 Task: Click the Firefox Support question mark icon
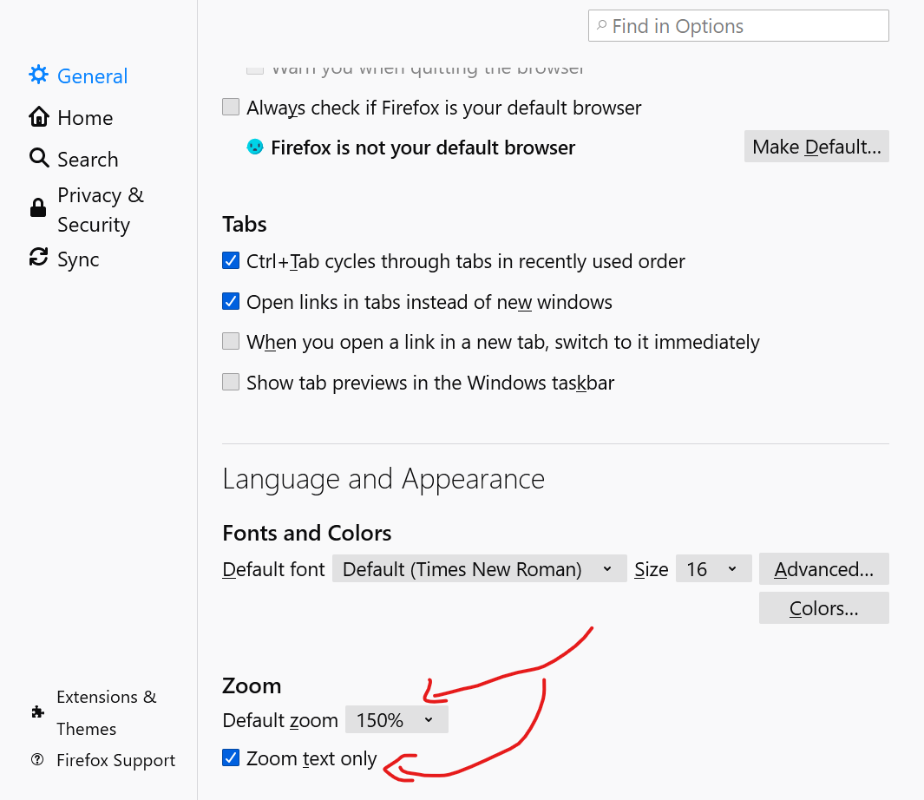pyautogui.click(x=38, y=760)
